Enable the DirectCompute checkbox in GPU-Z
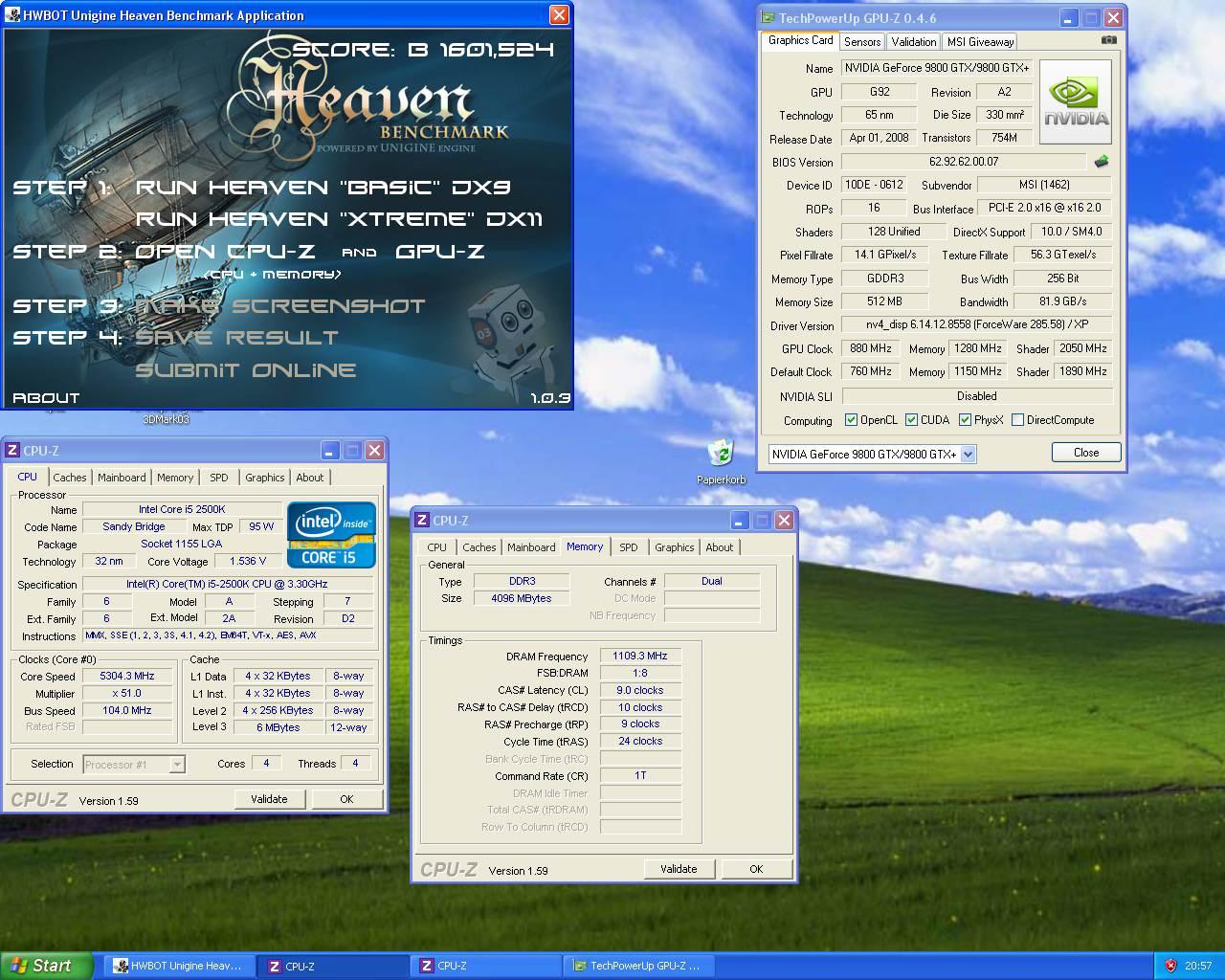The height and width of the screenshot is (980, 1225). 1018,420
